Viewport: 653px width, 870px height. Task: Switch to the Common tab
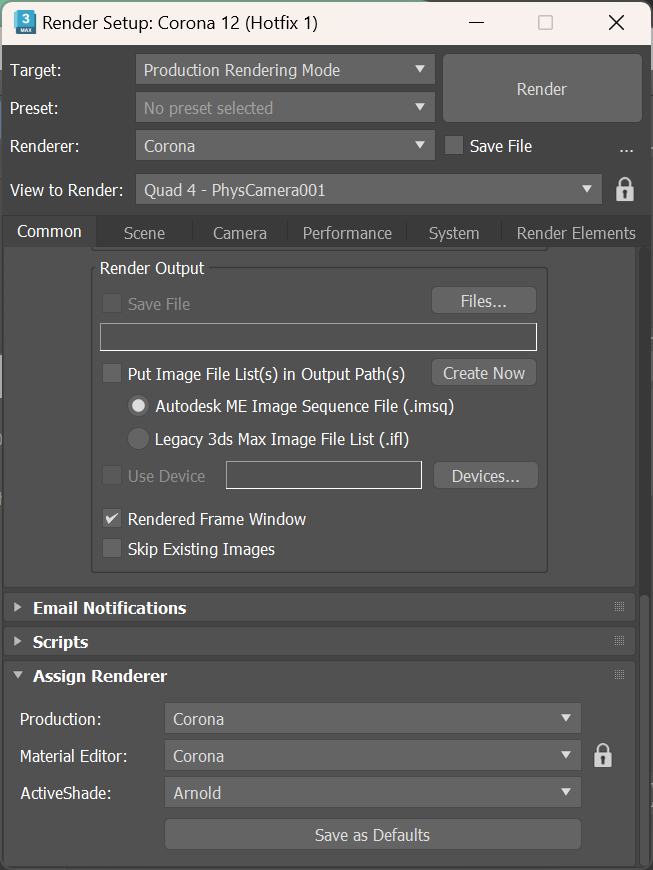coord(49,231)
